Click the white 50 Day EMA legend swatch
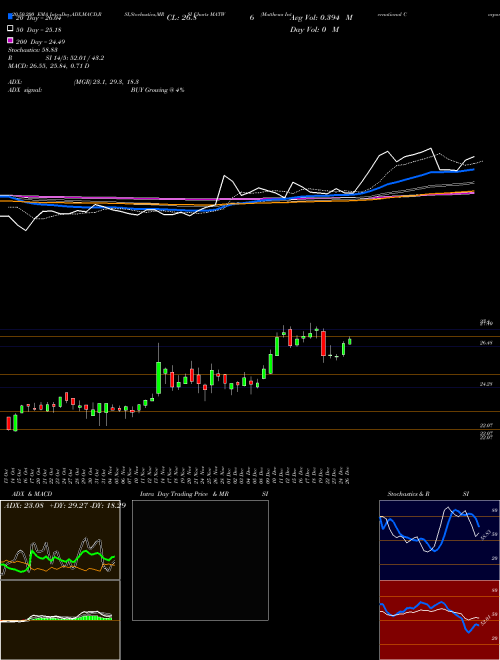Viewport: 500px width, 660px height. click(10, 29)
